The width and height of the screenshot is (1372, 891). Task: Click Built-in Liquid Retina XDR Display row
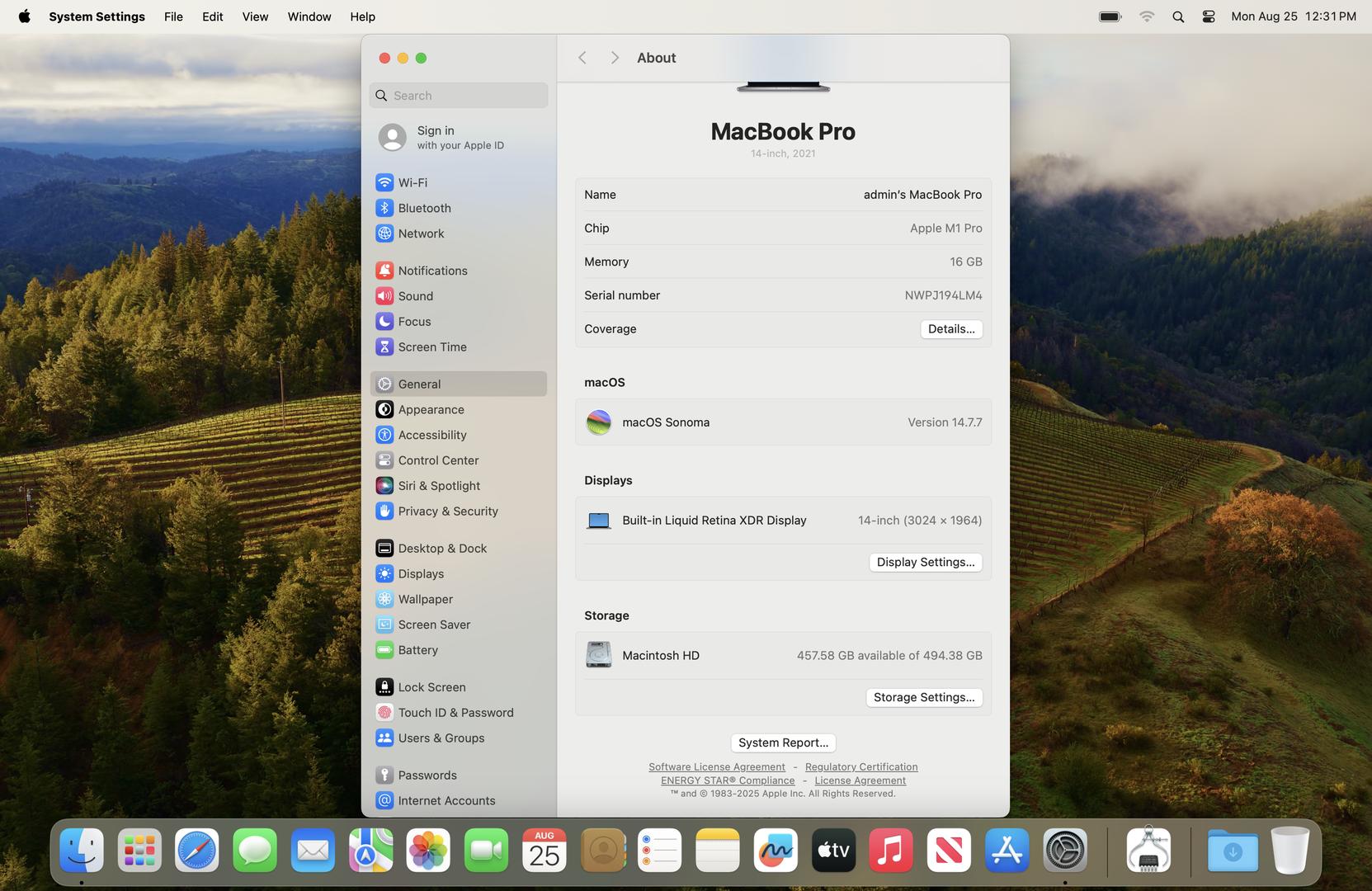(x=783, y=521)
